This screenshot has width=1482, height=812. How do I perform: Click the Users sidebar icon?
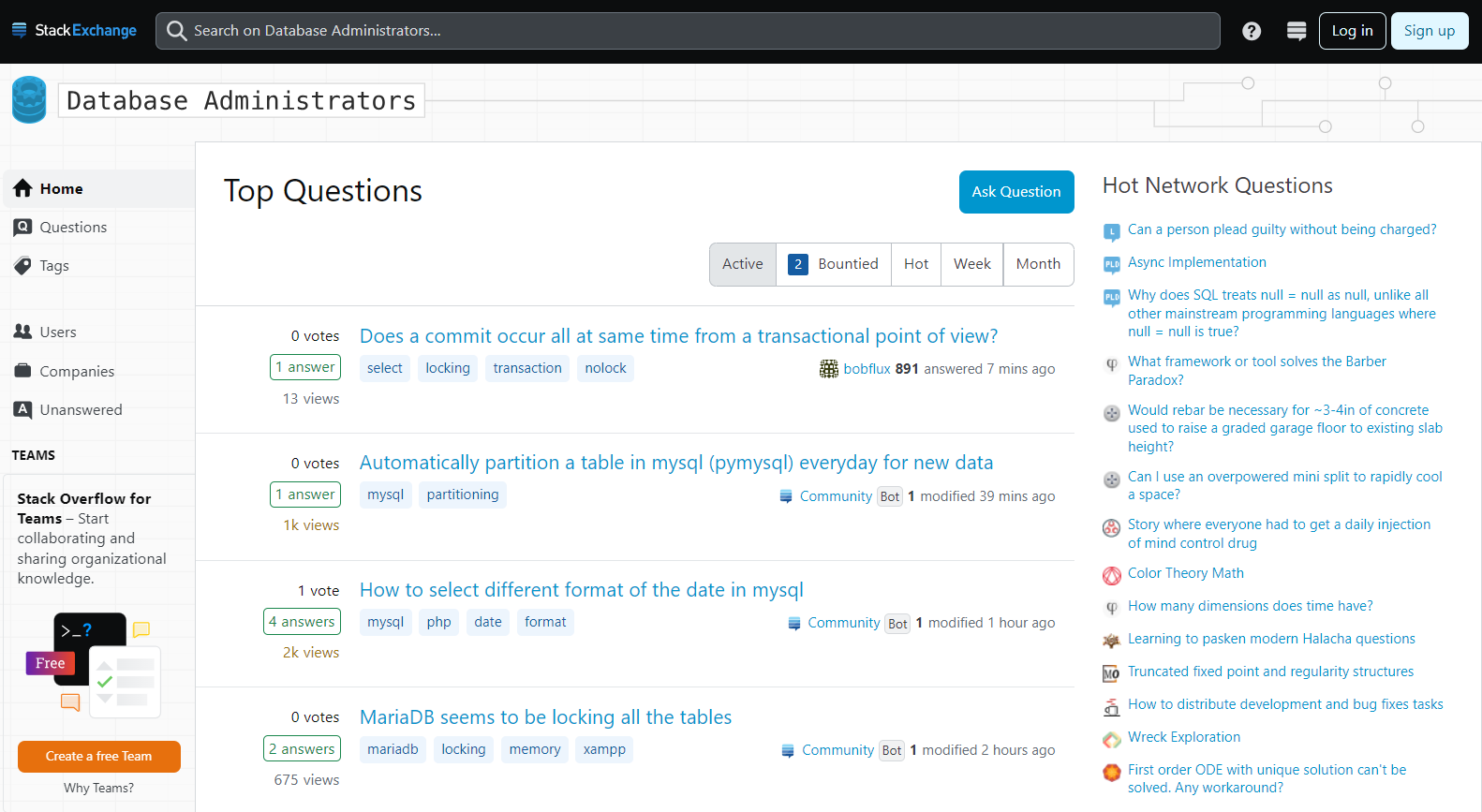tap(22, 332)
